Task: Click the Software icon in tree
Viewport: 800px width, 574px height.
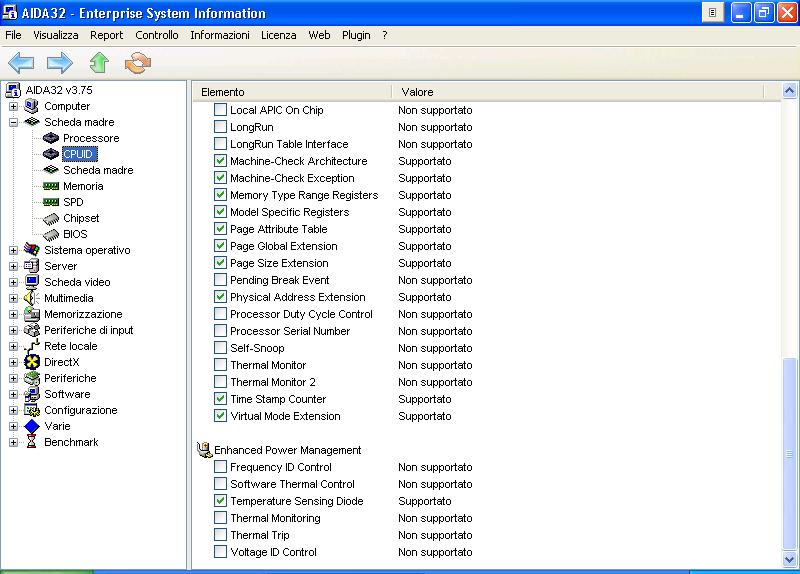Action: coord(32,394)
